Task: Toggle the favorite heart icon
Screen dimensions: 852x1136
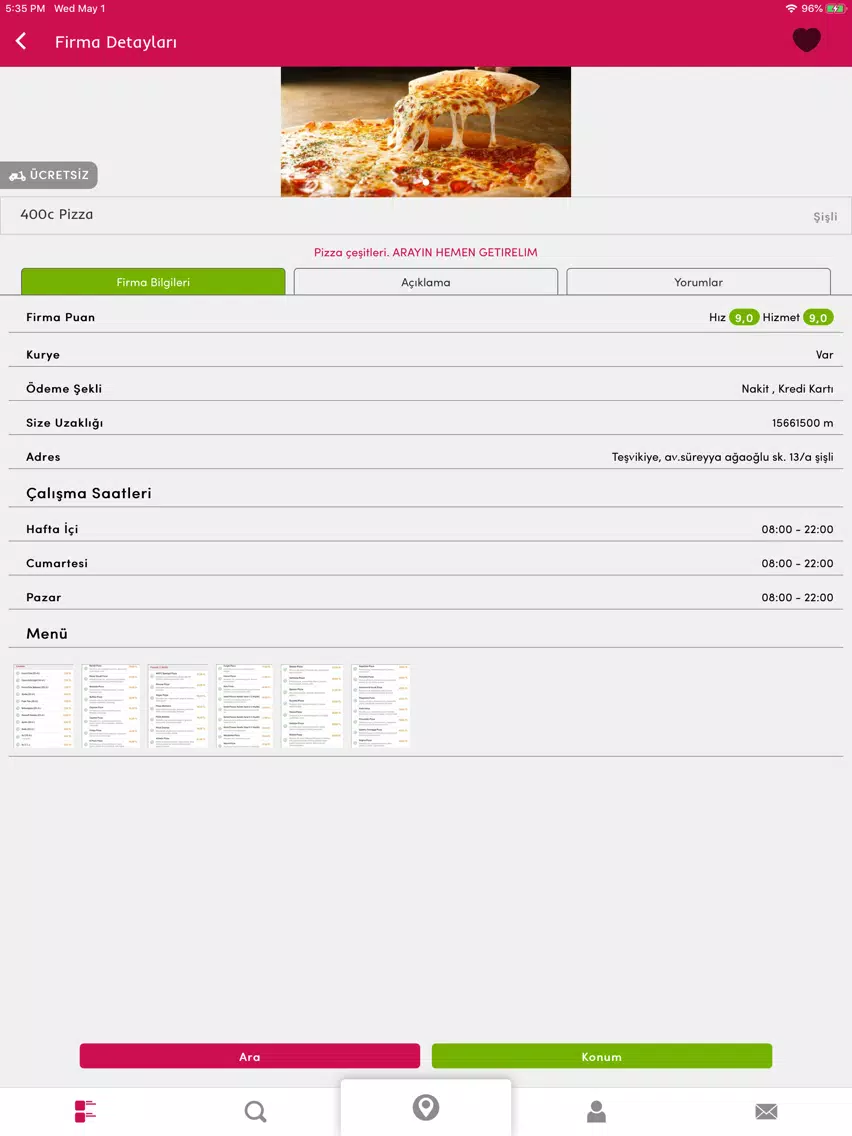Action: tap(806, 40)
